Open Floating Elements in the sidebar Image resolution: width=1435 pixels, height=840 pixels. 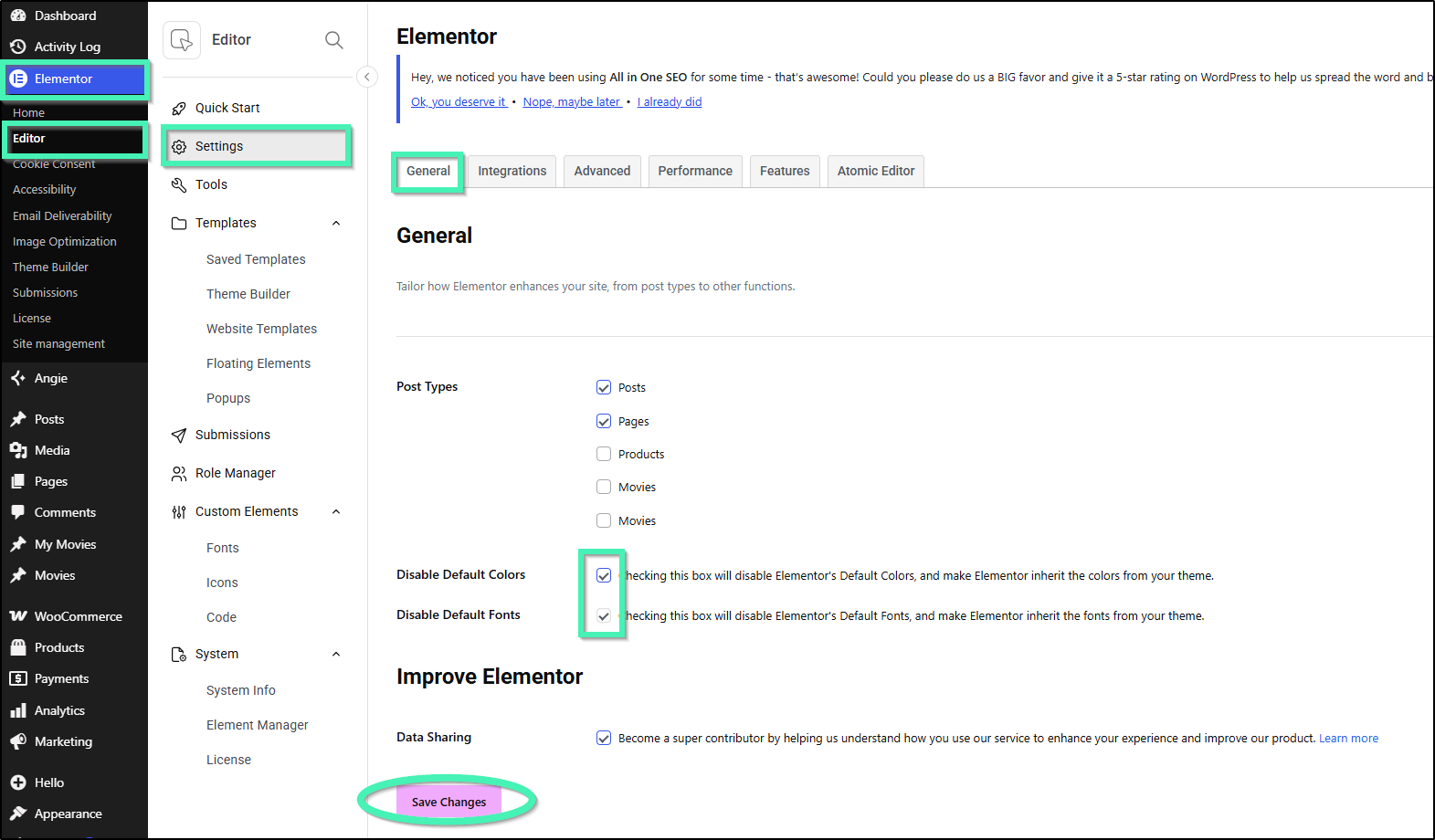coord(259,364)
